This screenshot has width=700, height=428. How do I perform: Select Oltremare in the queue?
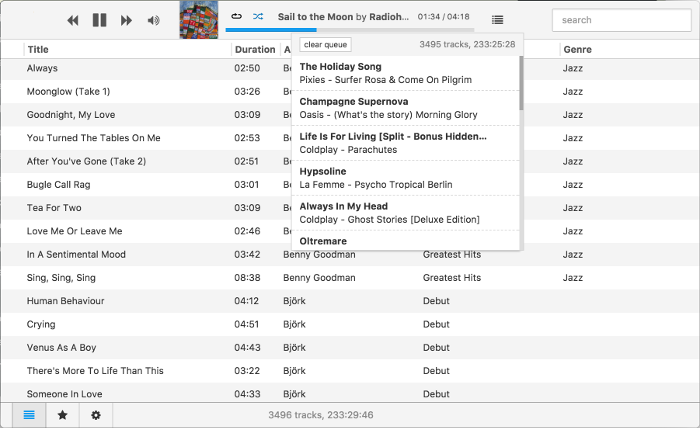tap(405, 241)
